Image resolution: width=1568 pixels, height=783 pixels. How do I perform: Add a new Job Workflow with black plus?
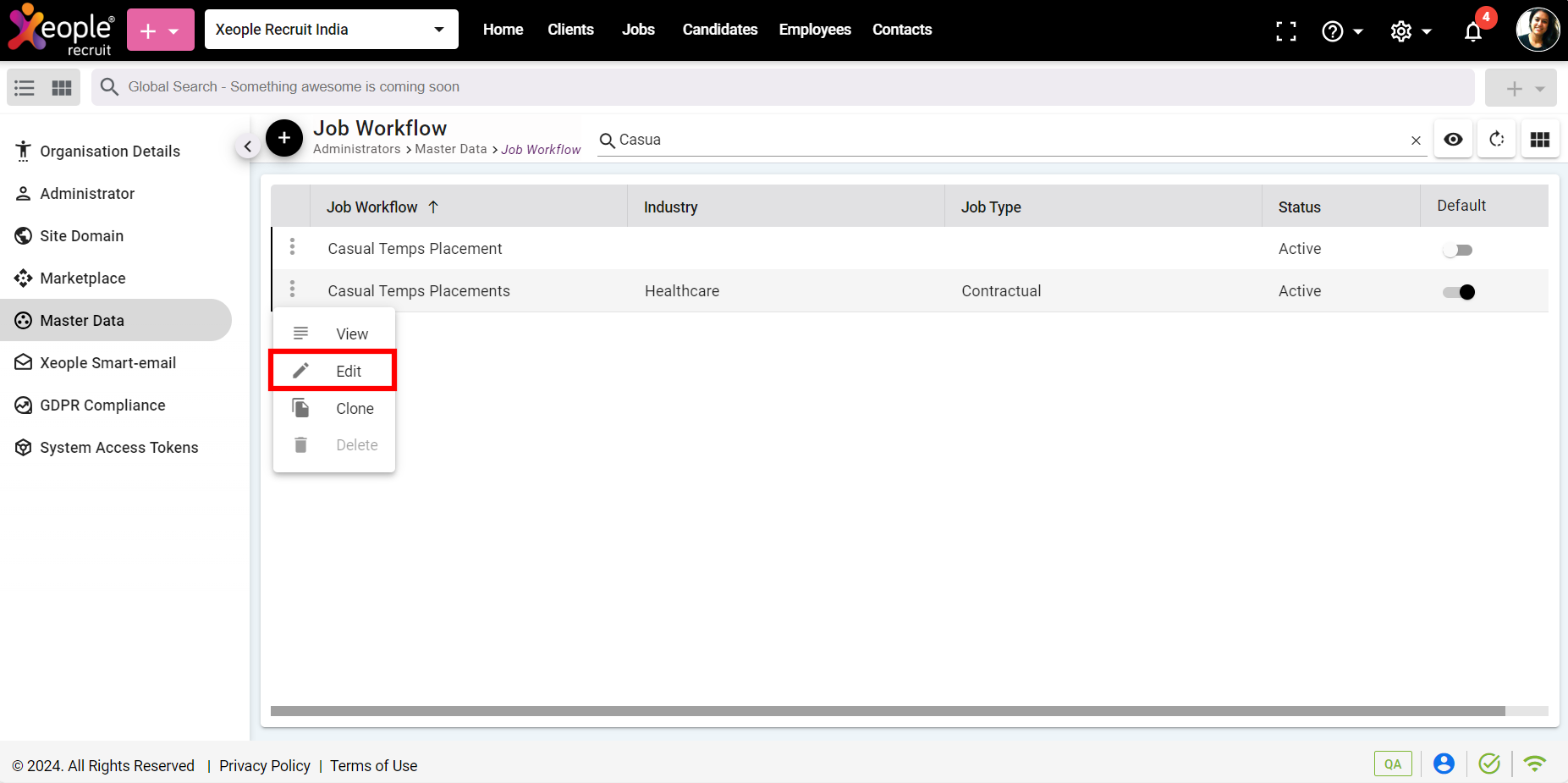[x=284, y=138]
